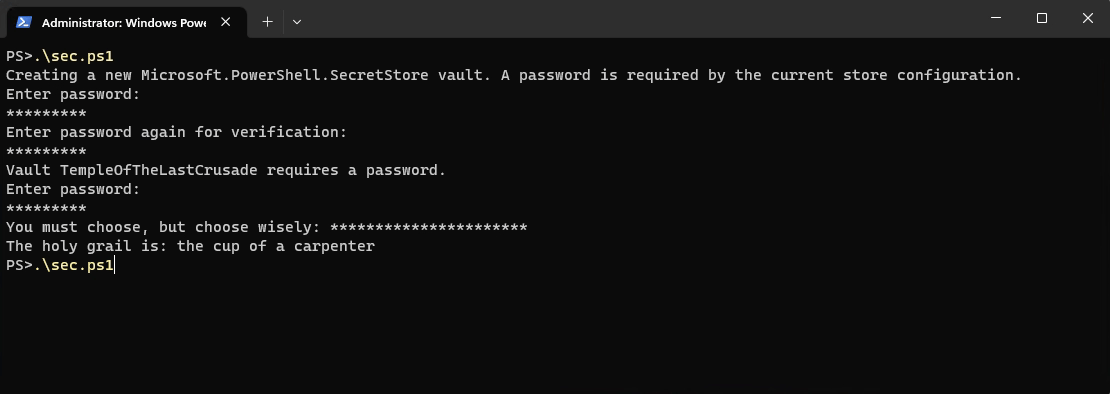The image size is (1110, 394).
Task: Minimize the terminal window
Action: [x=995, y=19]
